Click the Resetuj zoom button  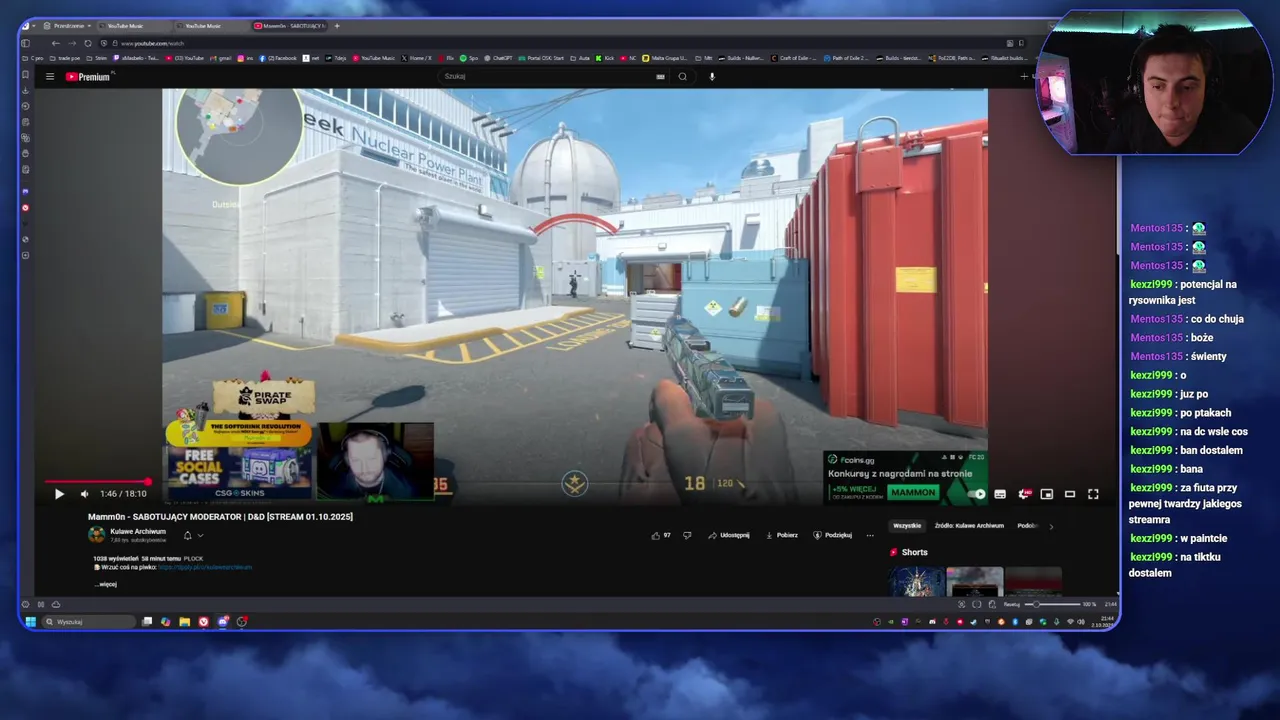tap(1012, 604)
